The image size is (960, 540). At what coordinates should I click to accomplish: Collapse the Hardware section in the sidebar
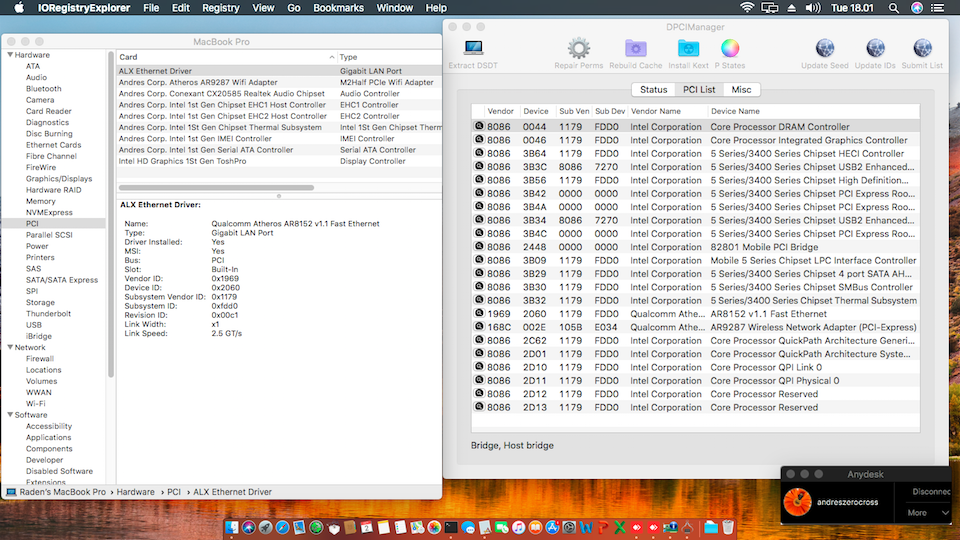(10, 54)
